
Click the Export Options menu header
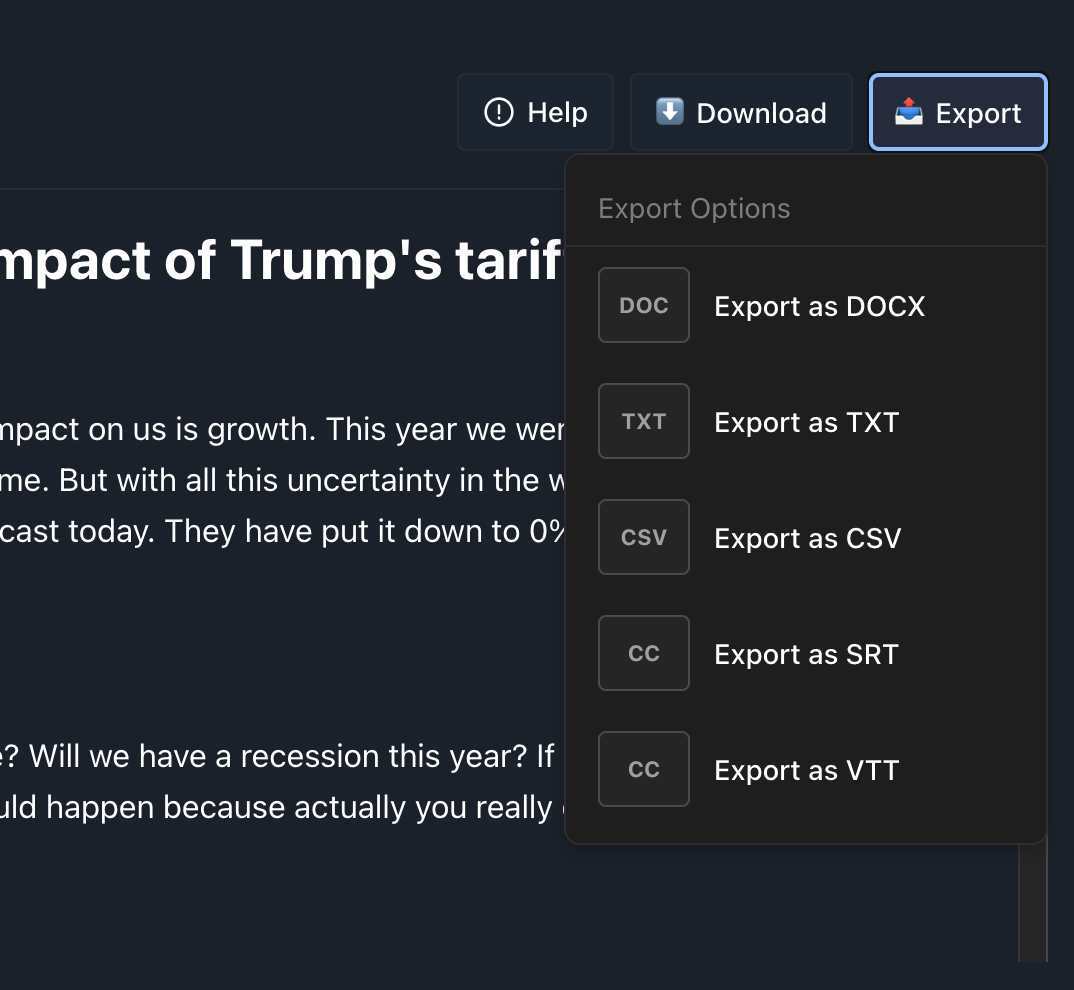coord(694,208)
